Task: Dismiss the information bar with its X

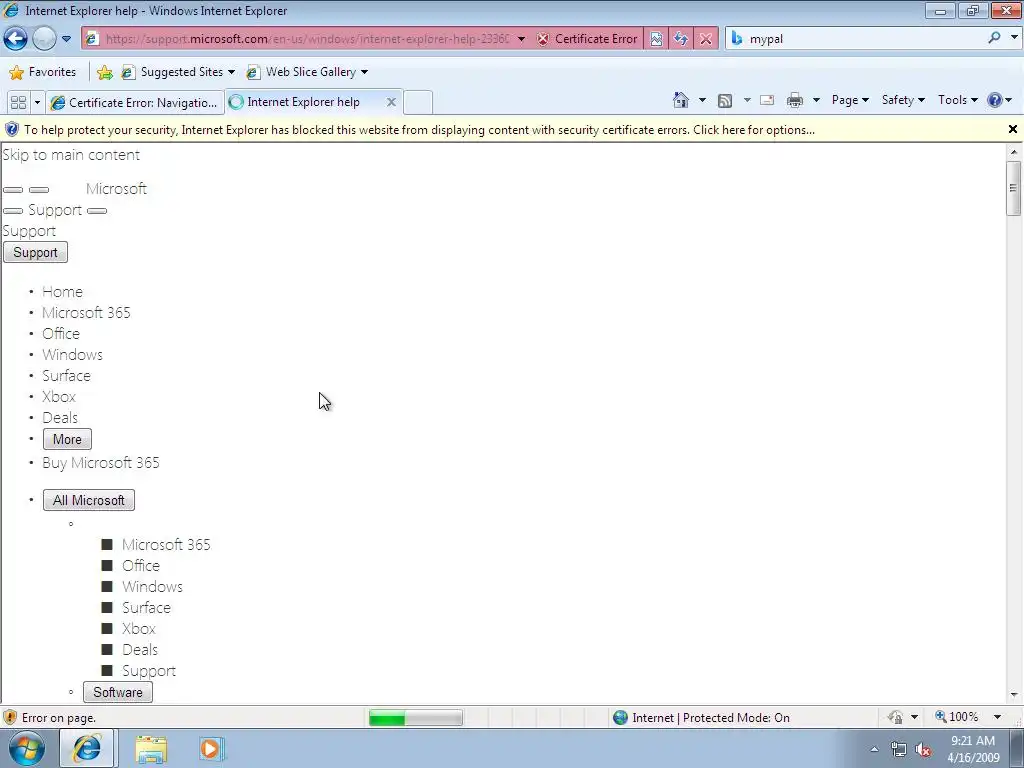Action: pyautogui.click(x=1013, y=129)
